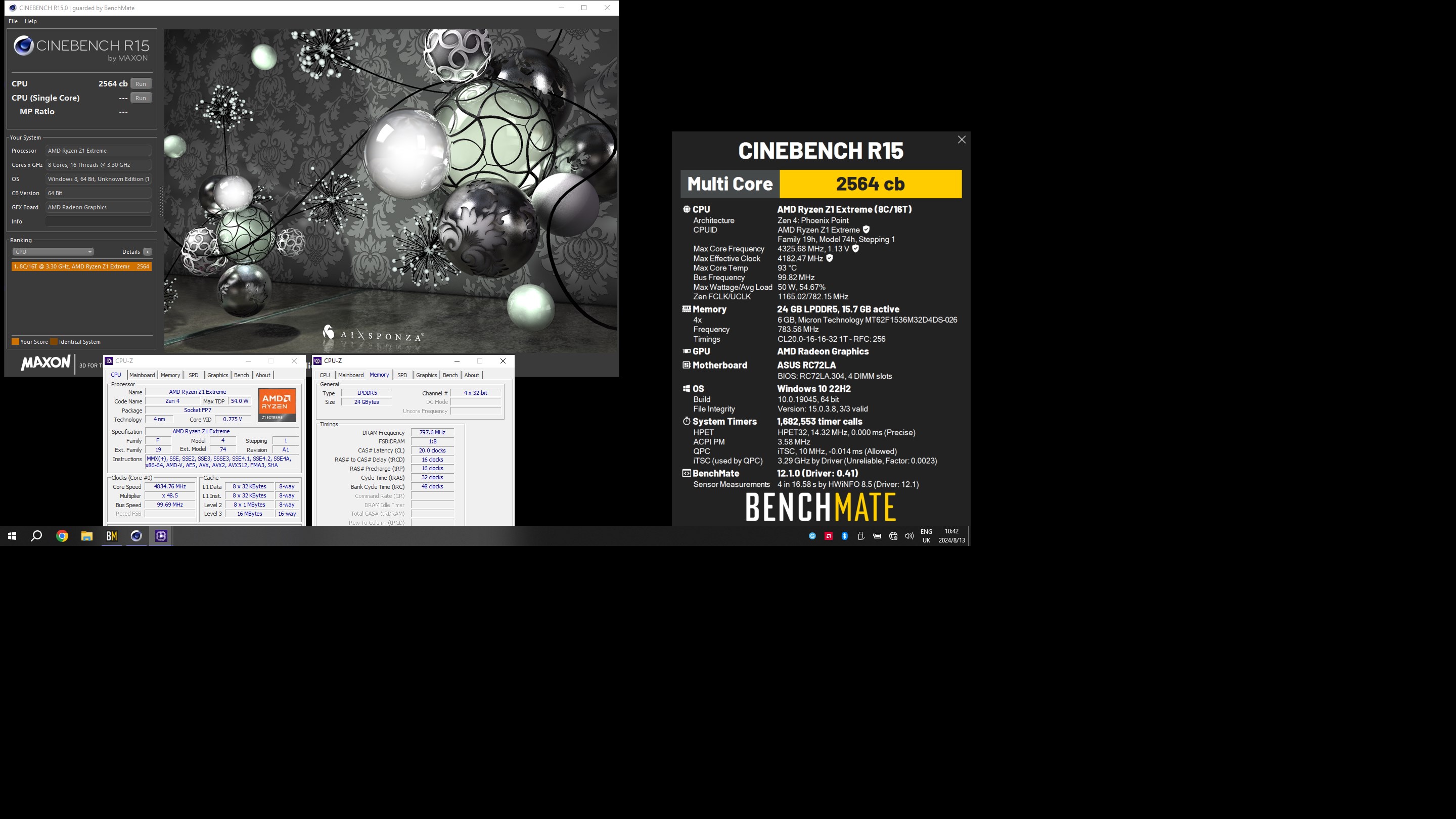
Task: Open the About tab in left CPU-Z window
Action: click(263, 375)
